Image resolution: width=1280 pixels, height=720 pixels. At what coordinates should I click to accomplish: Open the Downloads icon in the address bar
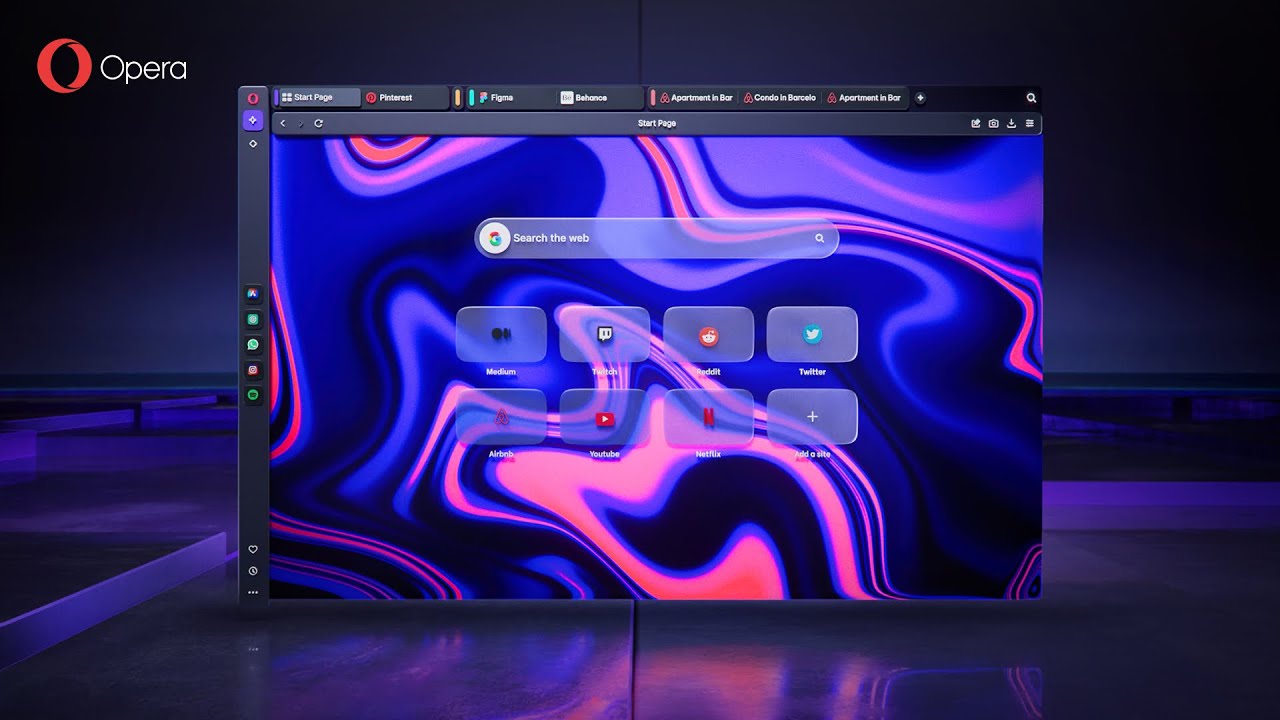coord(1012,123)
